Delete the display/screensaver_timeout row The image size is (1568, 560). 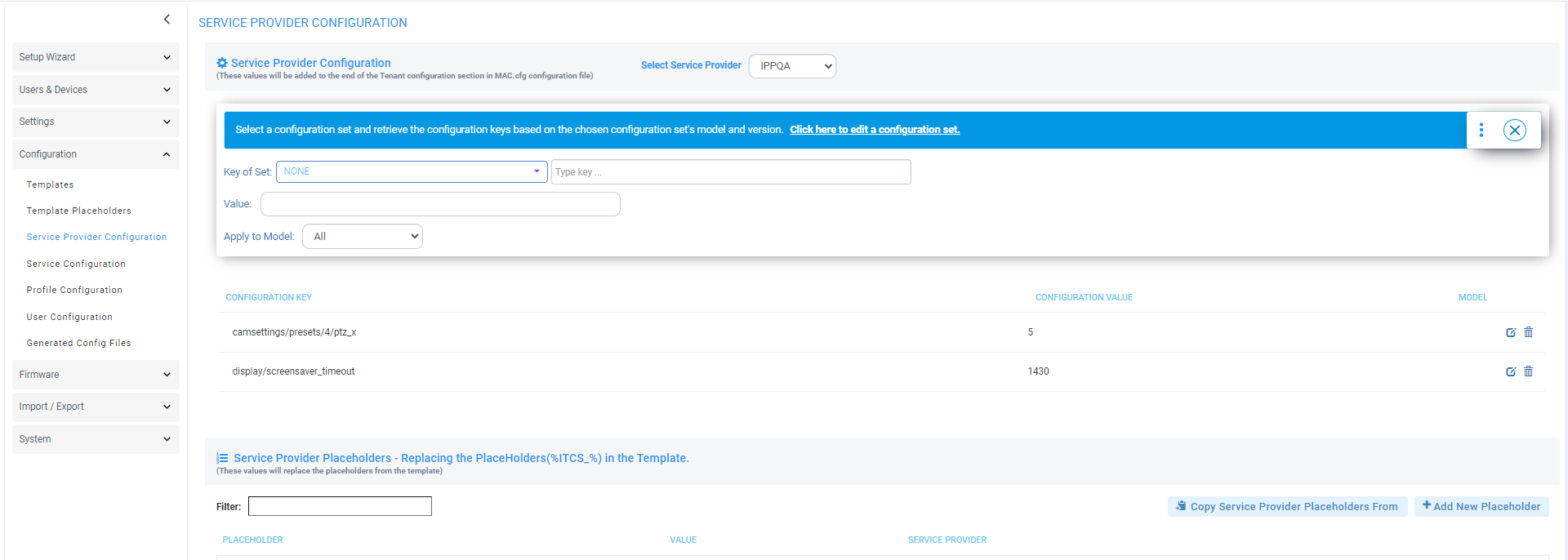pos(1529,371)
